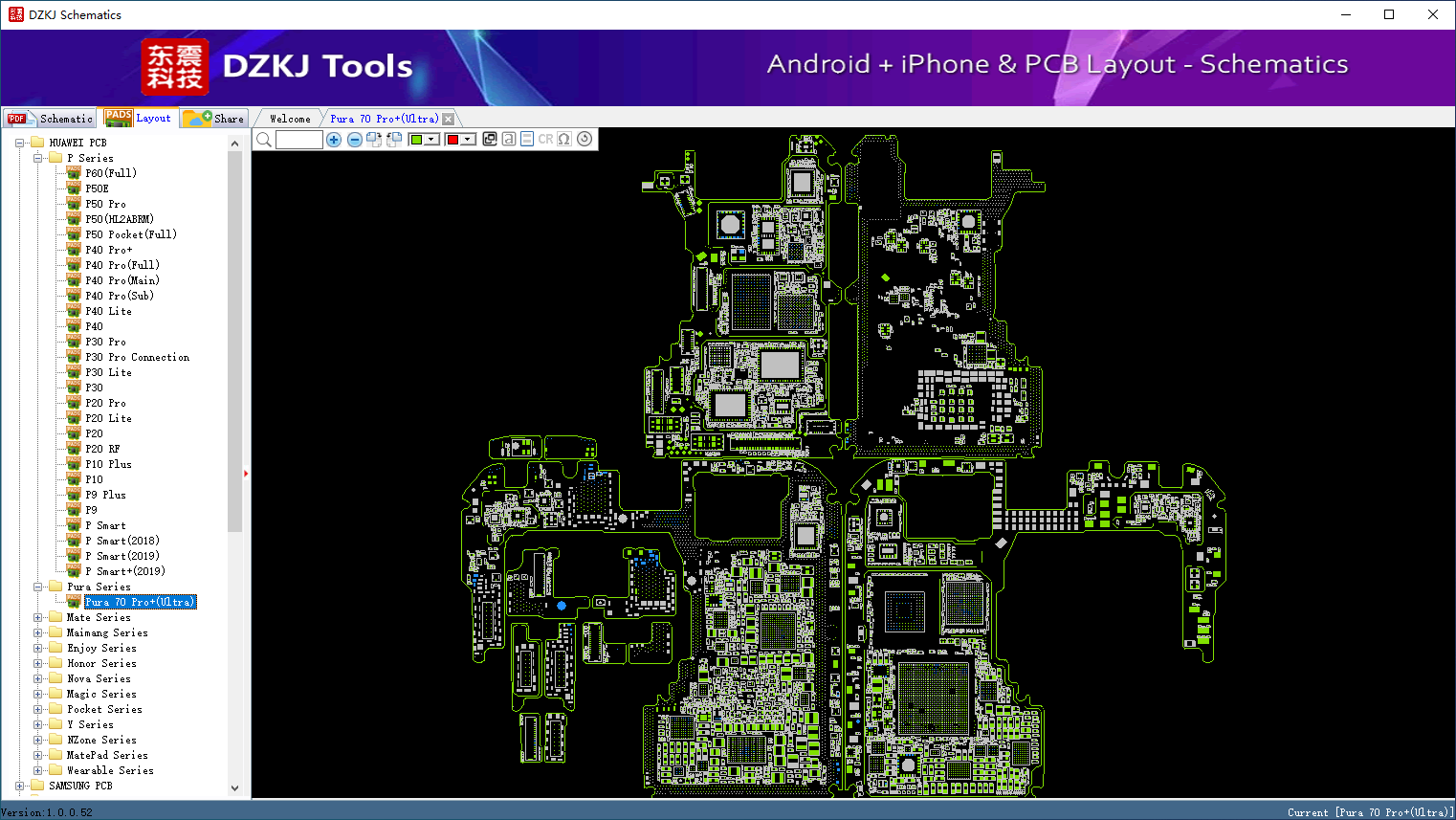Collapse the P Series folder node
This screenshot has width=1456, height=820.
(37, 158)
